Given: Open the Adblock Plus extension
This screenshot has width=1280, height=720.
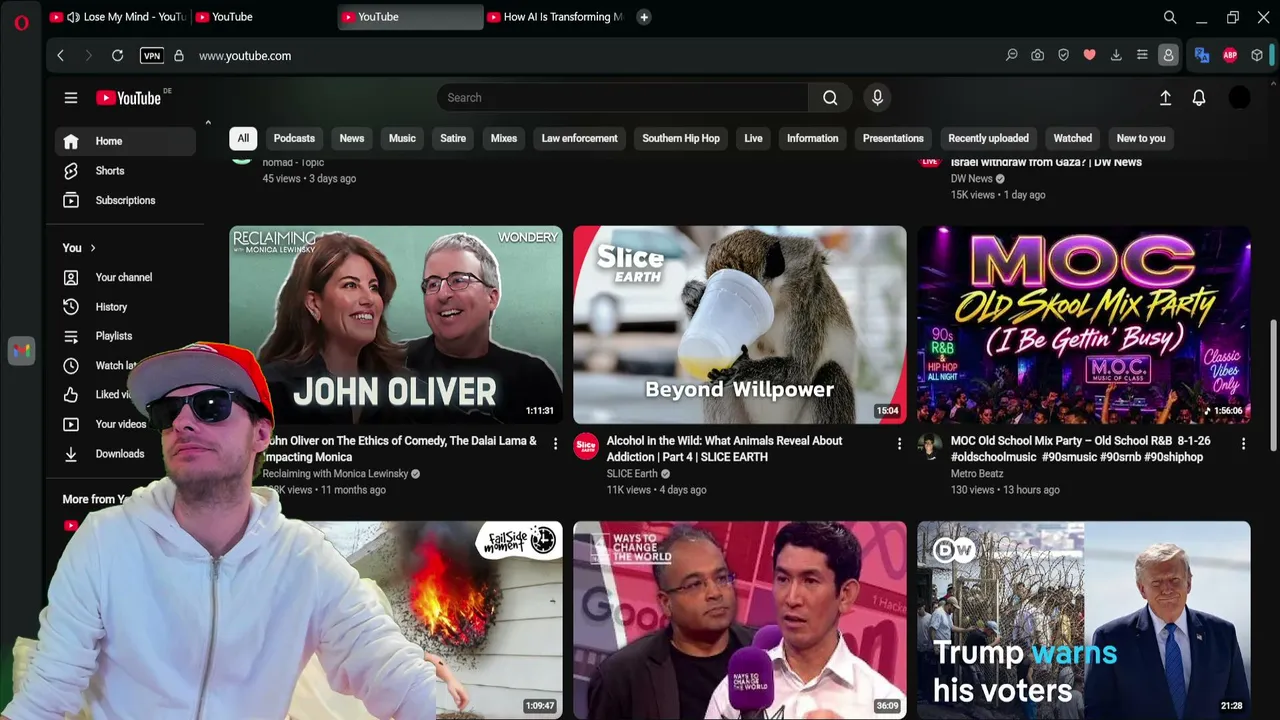Looking at the screenshot, I should (1230, 56).
